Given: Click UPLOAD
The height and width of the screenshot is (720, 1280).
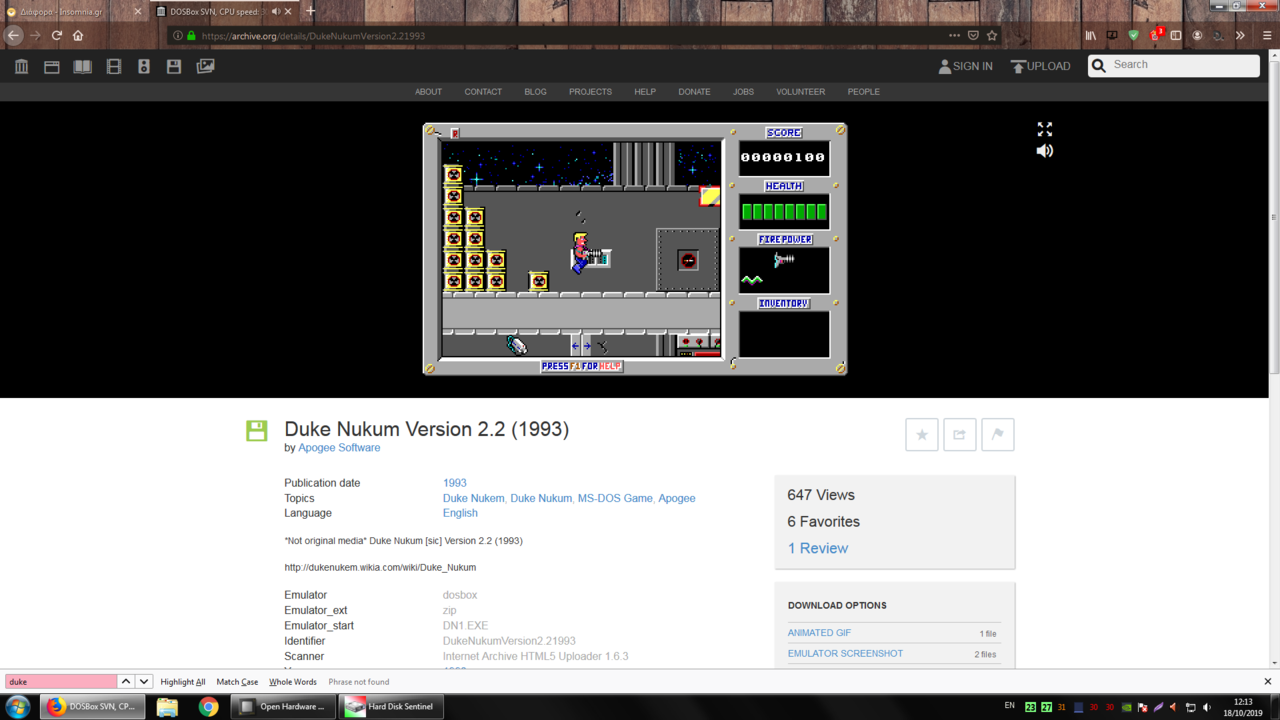Looking at the screenshot, I should click(x=1041, y=66).
